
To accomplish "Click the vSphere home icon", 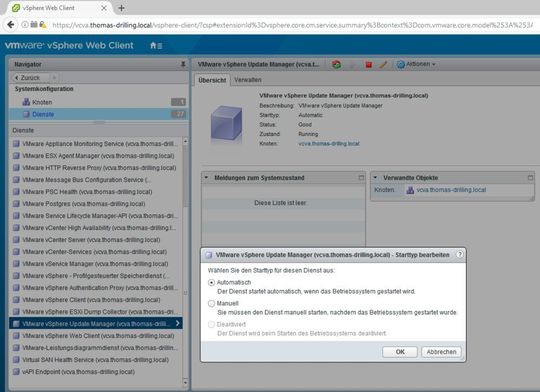I will tap(156, 45).
